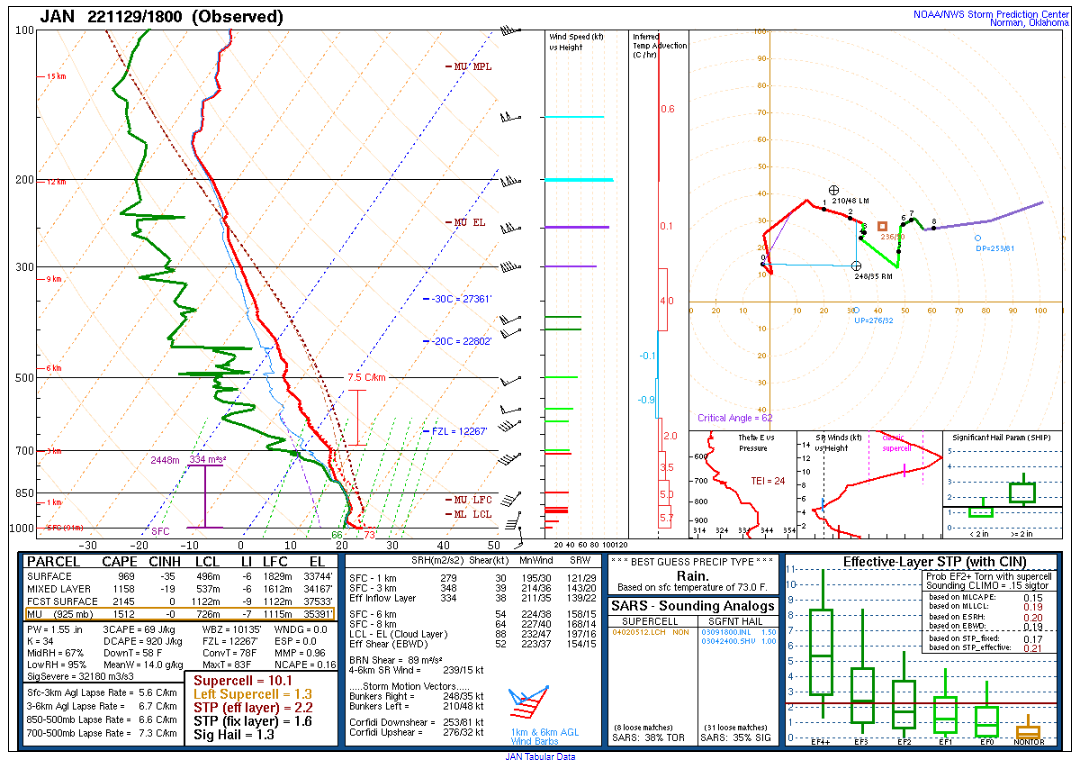Click the MU EL marker label
The height and width of the screenshot is (761, 1081).
[x=466, y=223]
